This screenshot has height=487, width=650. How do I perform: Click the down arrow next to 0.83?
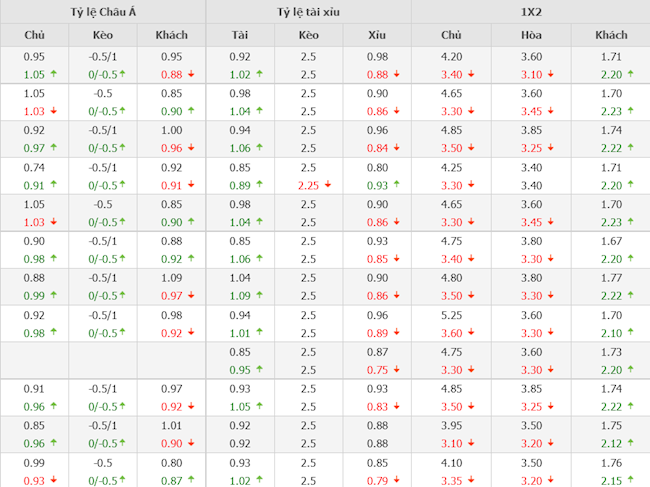click(398, 407)
